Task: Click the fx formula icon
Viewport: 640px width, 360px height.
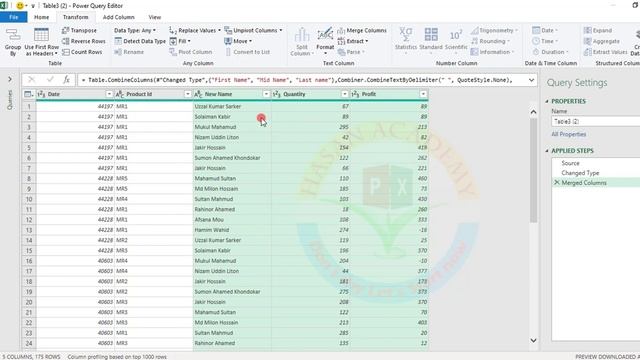Action: pos(66,80)
